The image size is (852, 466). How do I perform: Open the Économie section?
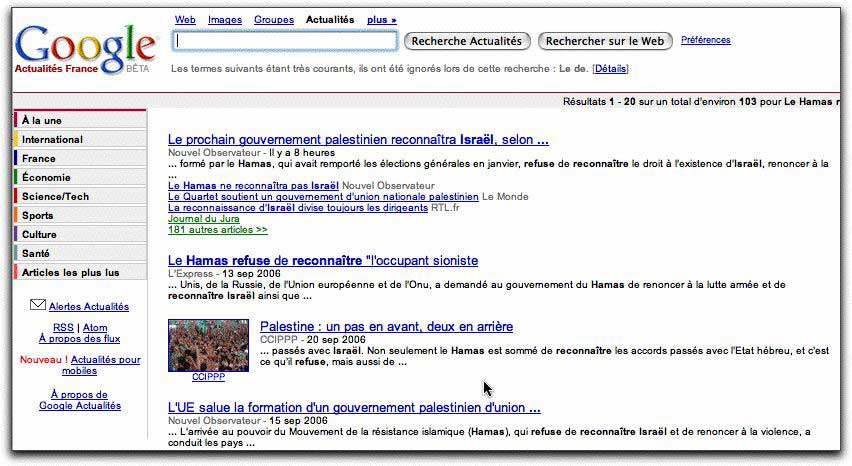pos(80,177)
